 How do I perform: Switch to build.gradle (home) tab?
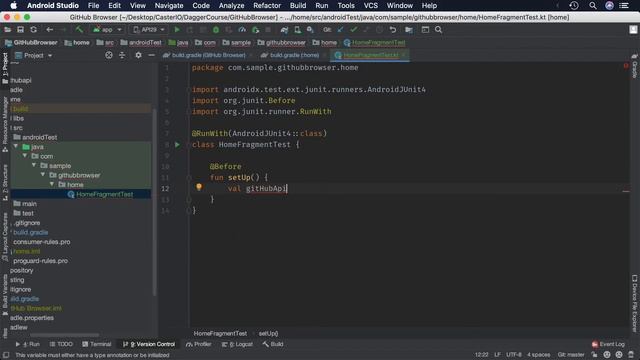[x=294, y=55]
